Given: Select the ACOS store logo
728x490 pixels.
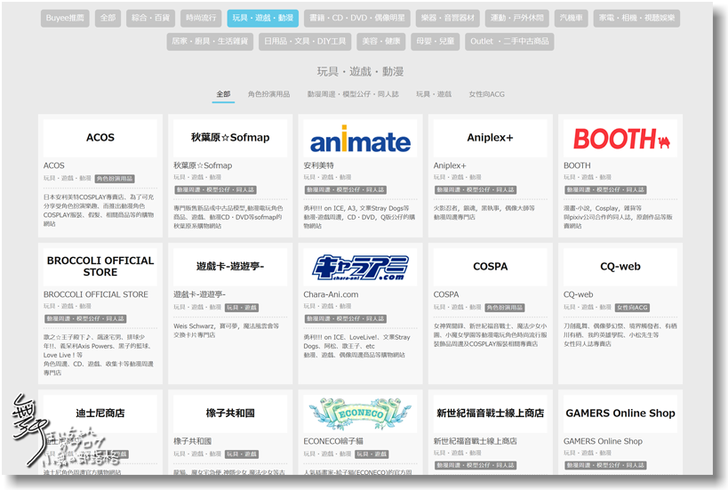Looking at the screenshot, I should (x=100, y=138).
